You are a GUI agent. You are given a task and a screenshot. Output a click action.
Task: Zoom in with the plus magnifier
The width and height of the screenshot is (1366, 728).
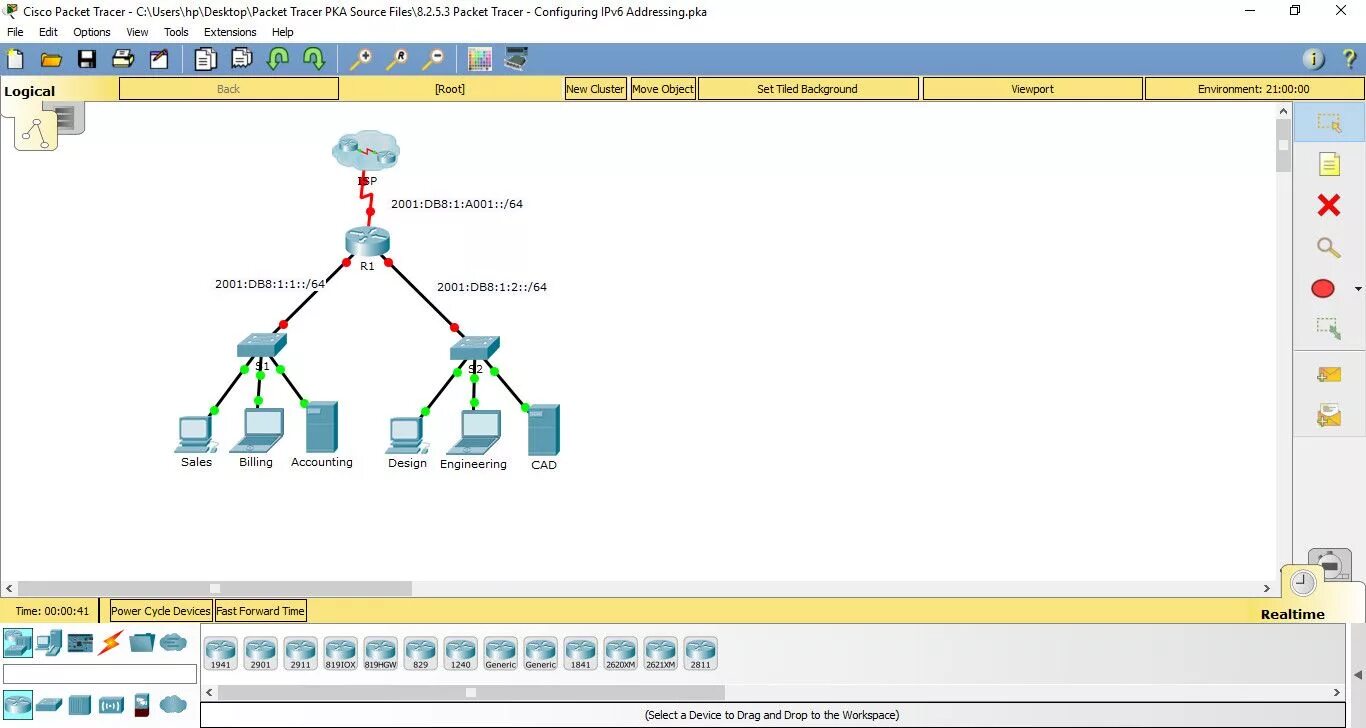point(360,59)
